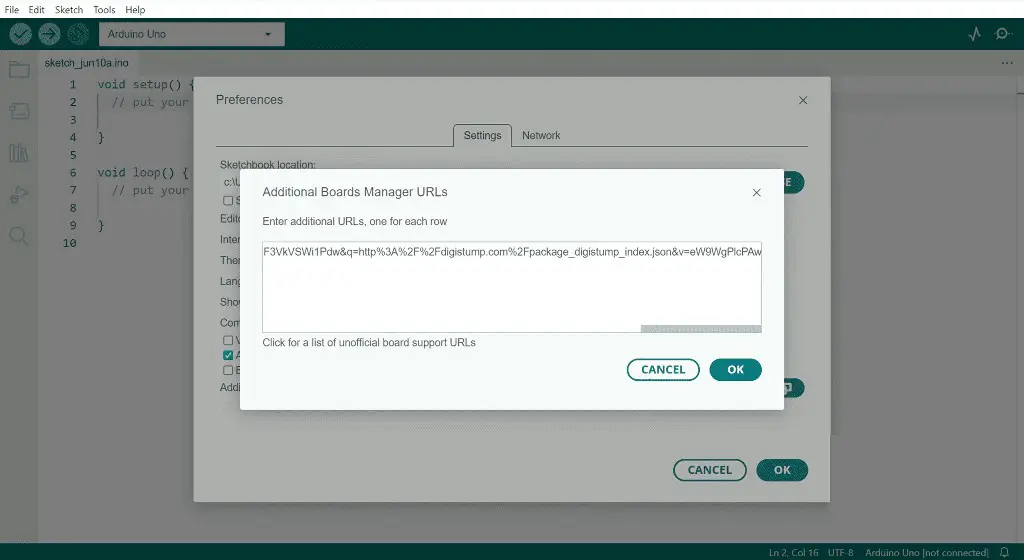Screen dimensions: 1024x560
Task: Click the void loop() code line
Action: click(x=143, y=173)
